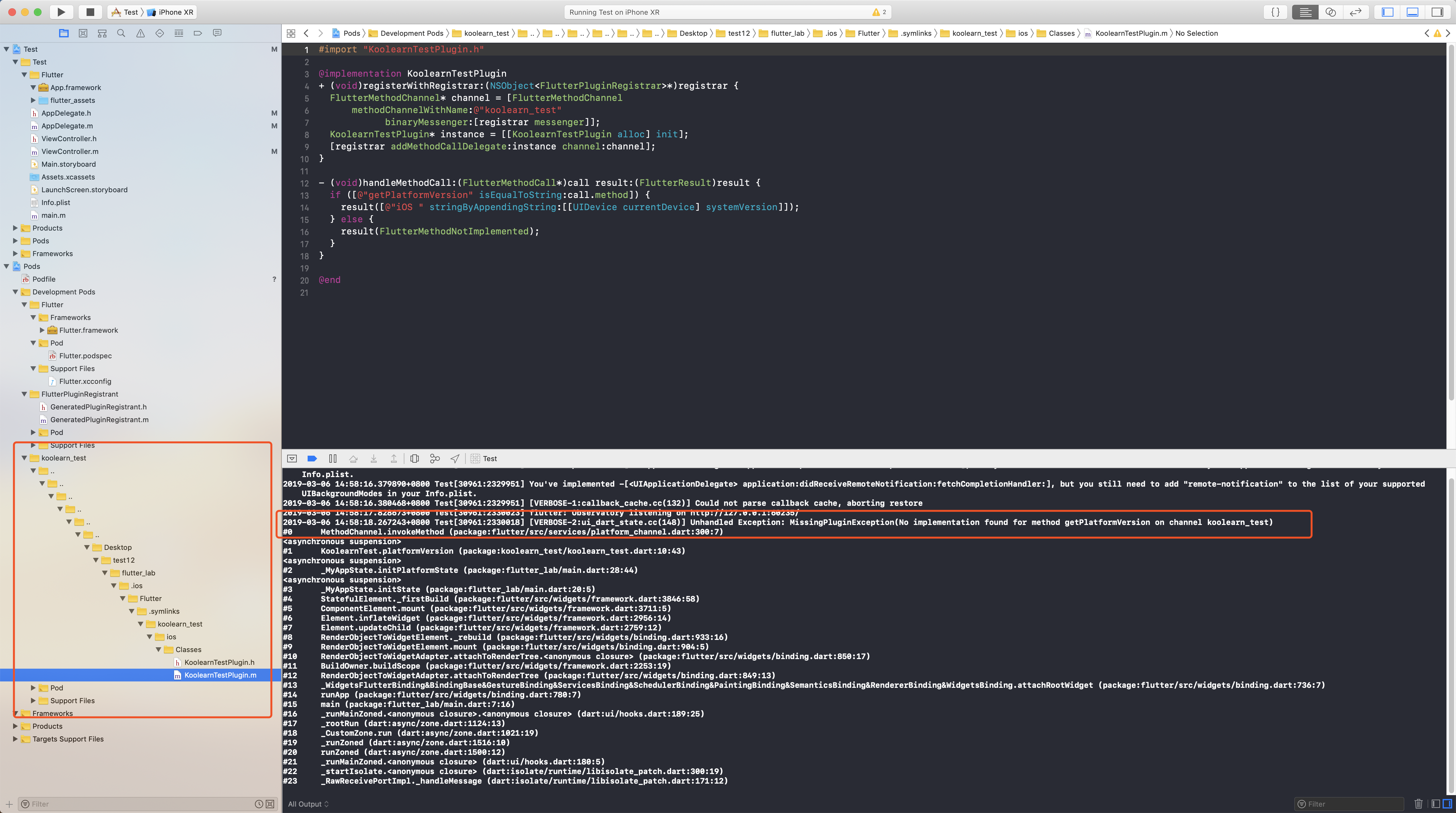
Task: Open GeneratedPluginRegistrant.m file
Action: click(99, 420)
